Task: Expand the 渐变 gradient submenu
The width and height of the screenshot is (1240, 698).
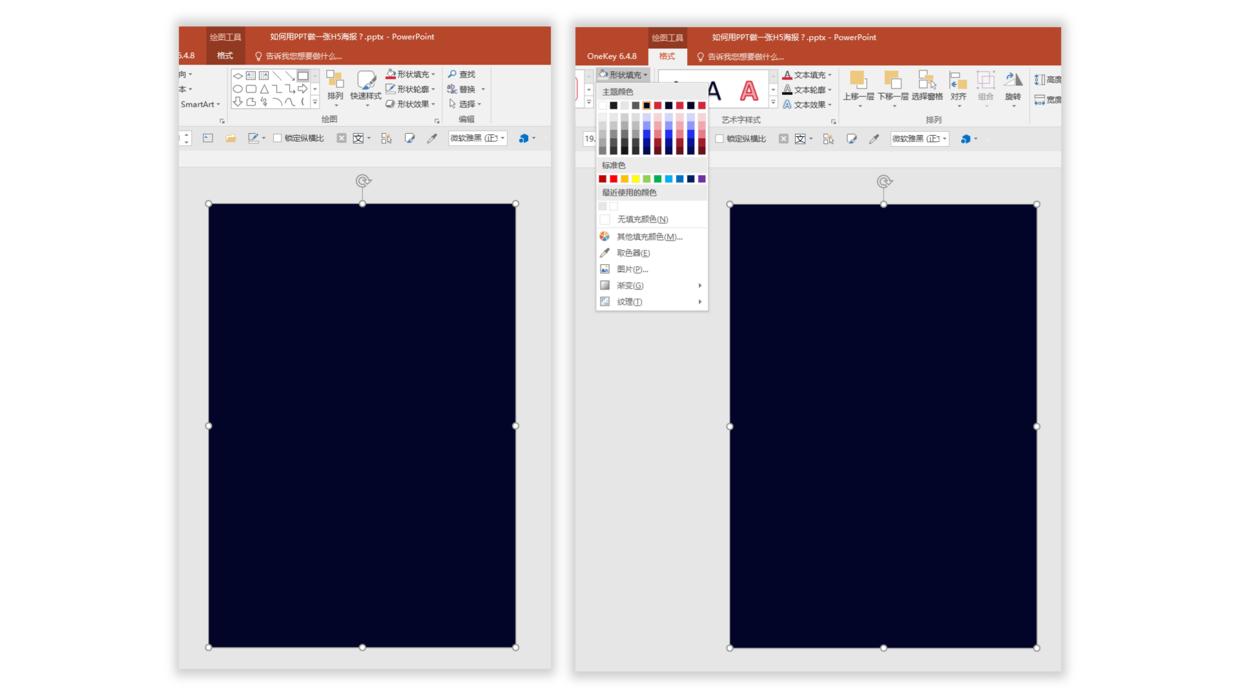Action: pyautogui.click(x=650, y=285)
